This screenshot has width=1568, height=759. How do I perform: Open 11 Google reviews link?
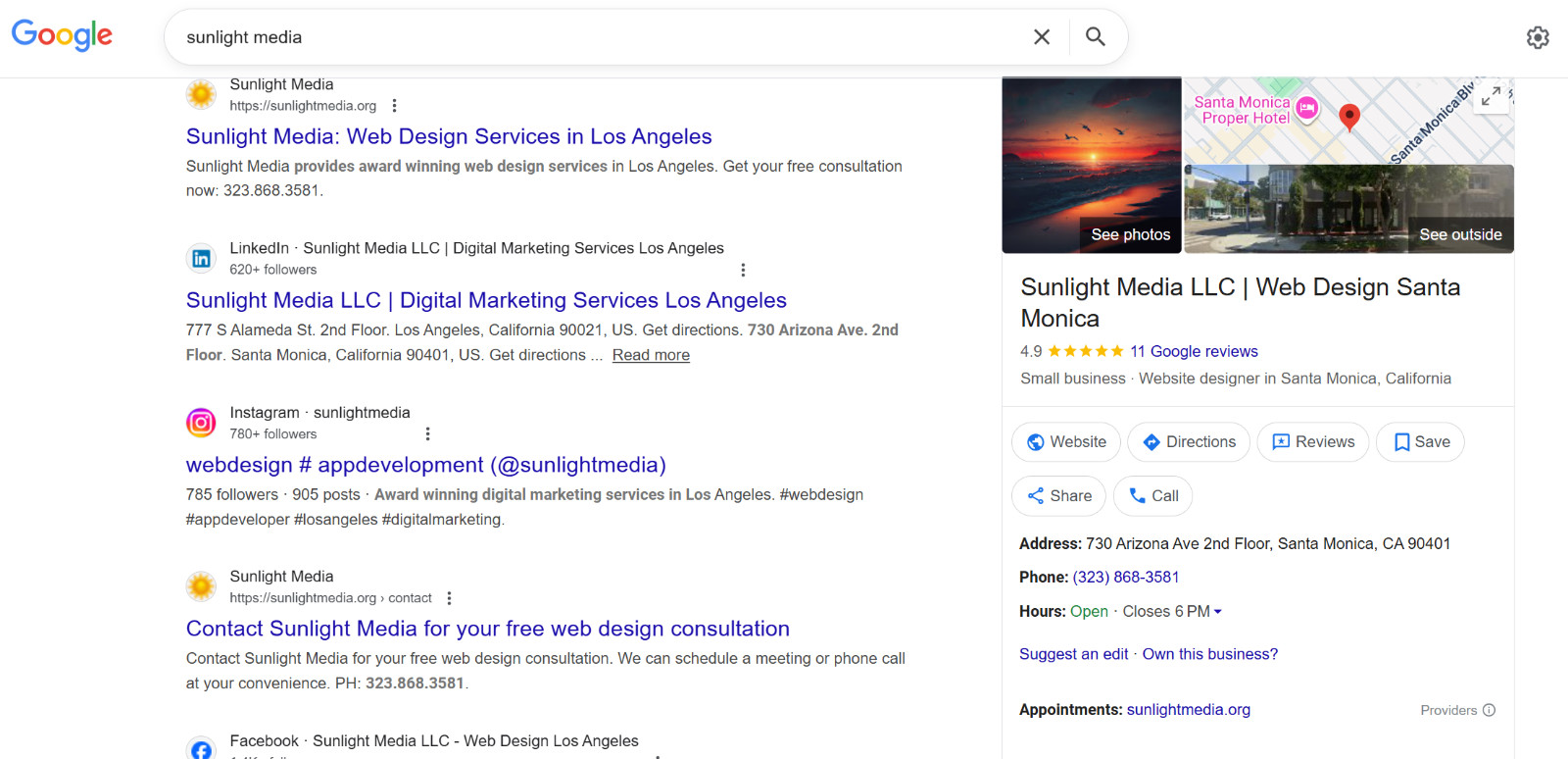click(1194, 351)
